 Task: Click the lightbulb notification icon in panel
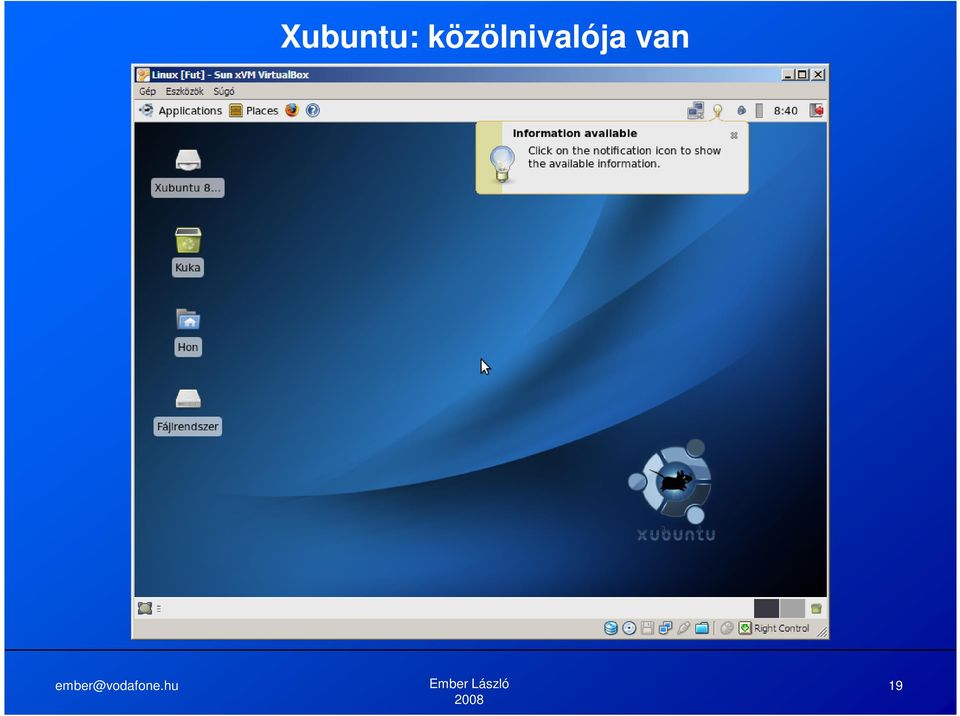coord(718,111)
